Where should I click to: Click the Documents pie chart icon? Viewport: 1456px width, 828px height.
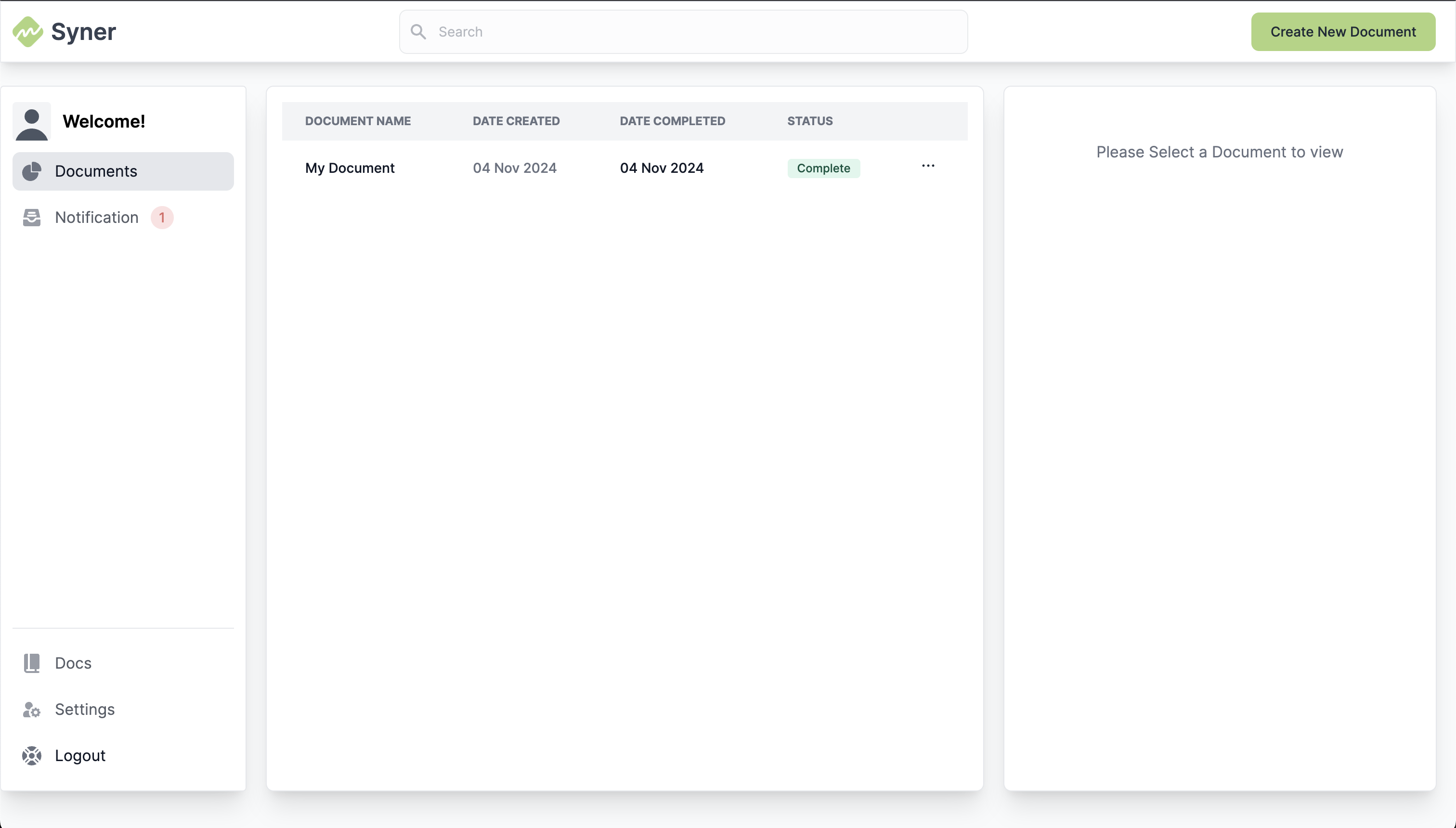(x=32, y=171)
